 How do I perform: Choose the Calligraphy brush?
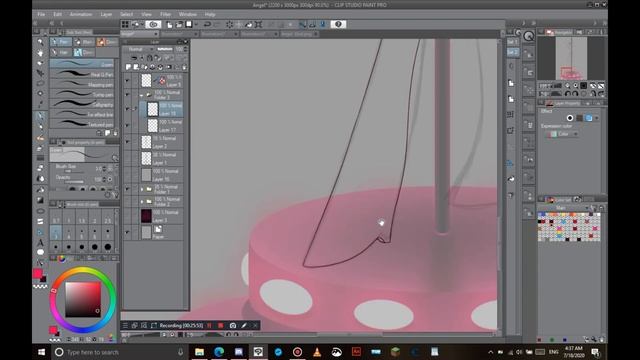click(82, 104)
